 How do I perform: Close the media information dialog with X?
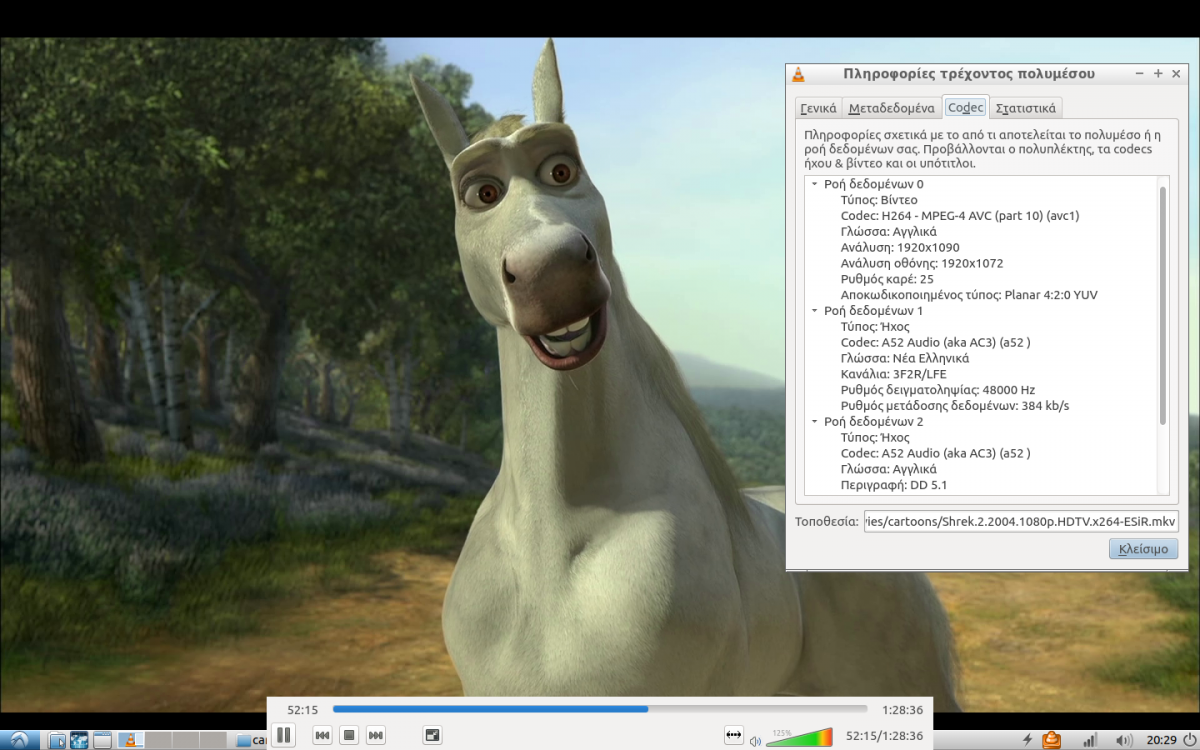tap(1176, 74)
